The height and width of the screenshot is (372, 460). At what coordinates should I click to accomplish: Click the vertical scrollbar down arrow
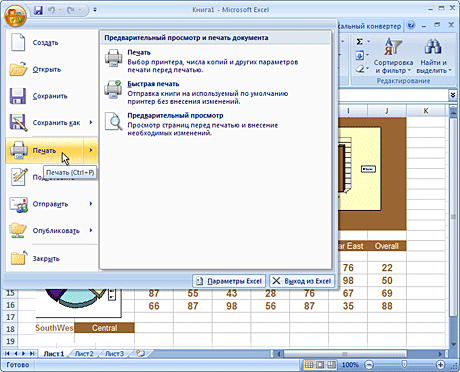point(453,344)
